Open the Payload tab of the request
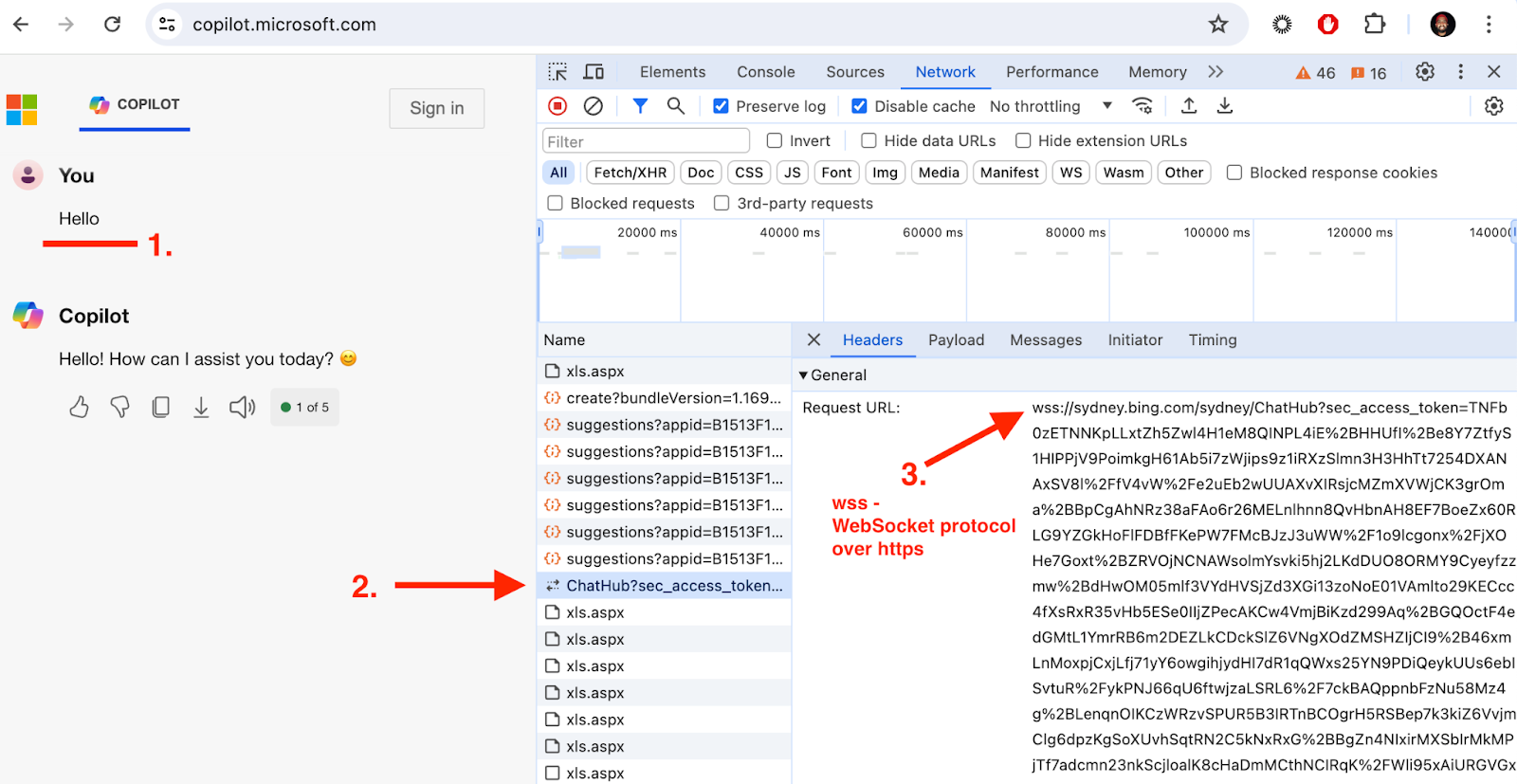This screenshot has height=784, width=1517. tap(956, 340)
